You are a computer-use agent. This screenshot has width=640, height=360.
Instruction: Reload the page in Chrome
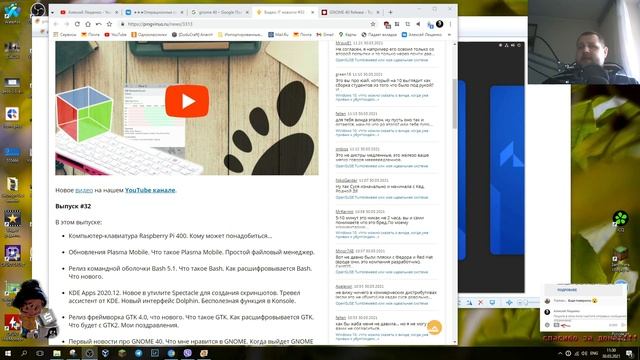77,24
